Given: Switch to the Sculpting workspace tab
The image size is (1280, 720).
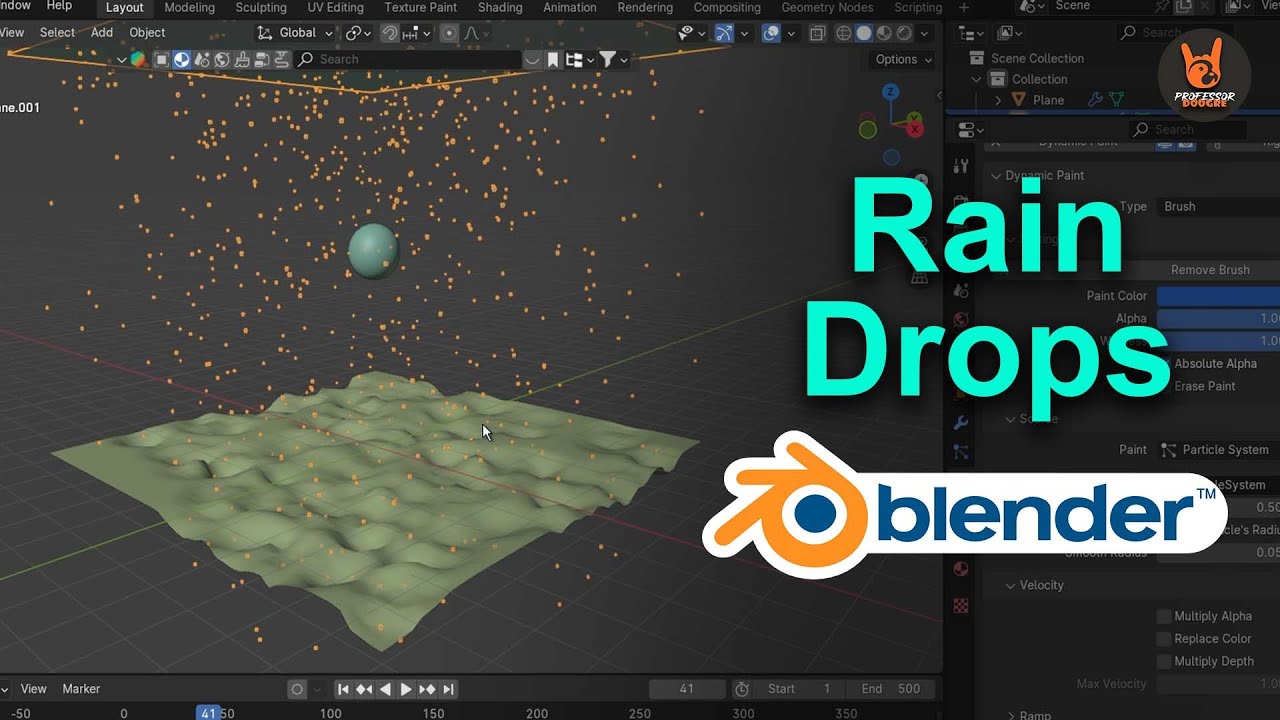Looking at the screenshot, I should 260,7.
